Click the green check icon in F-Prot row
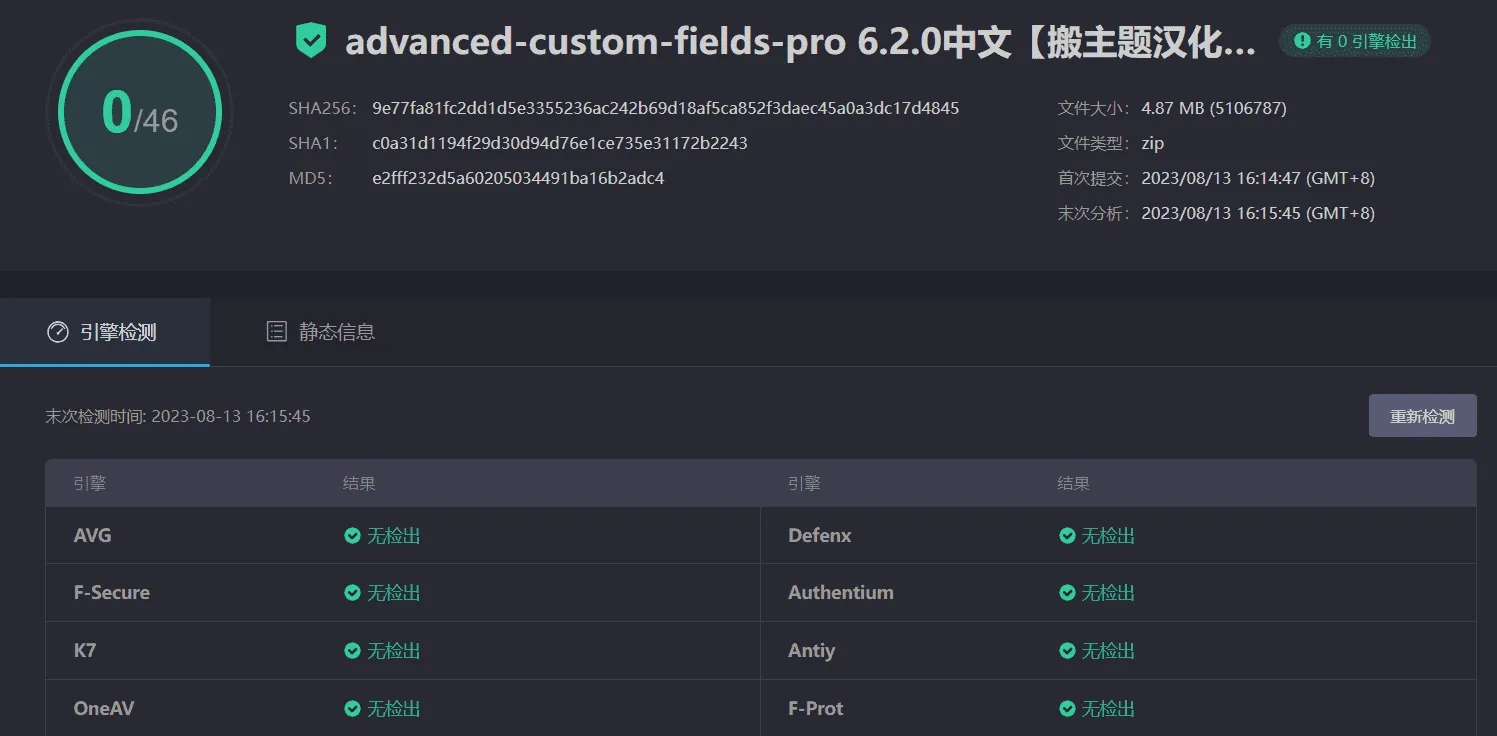 click(1067, 709)
